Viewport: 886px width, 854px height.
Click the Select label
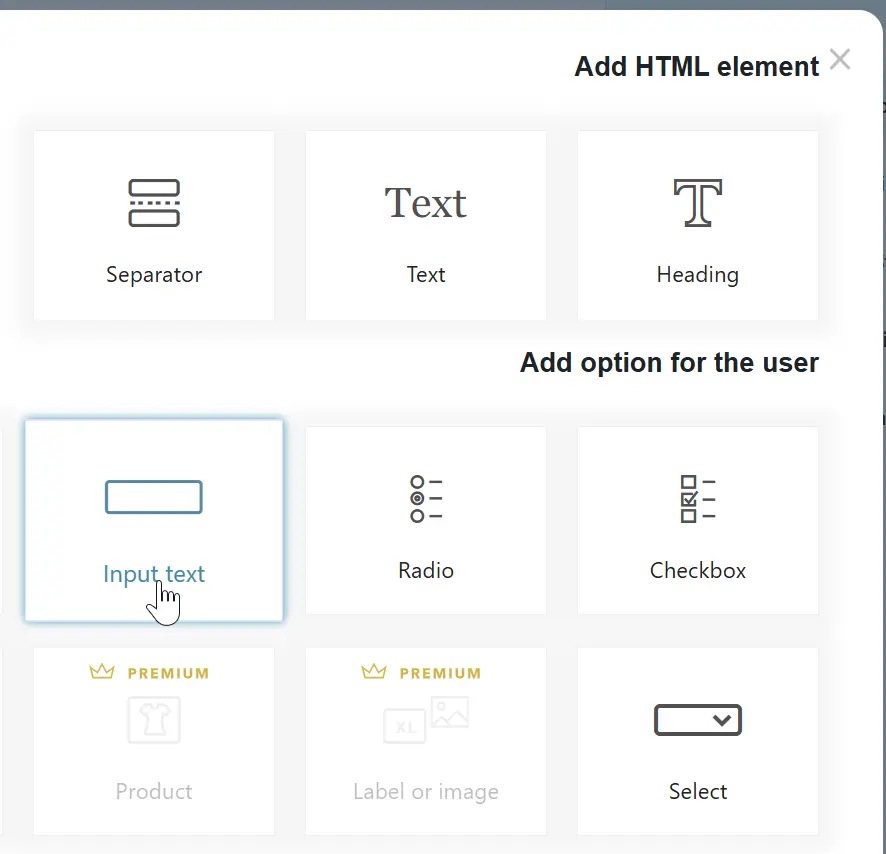click(x=698, y=791)
